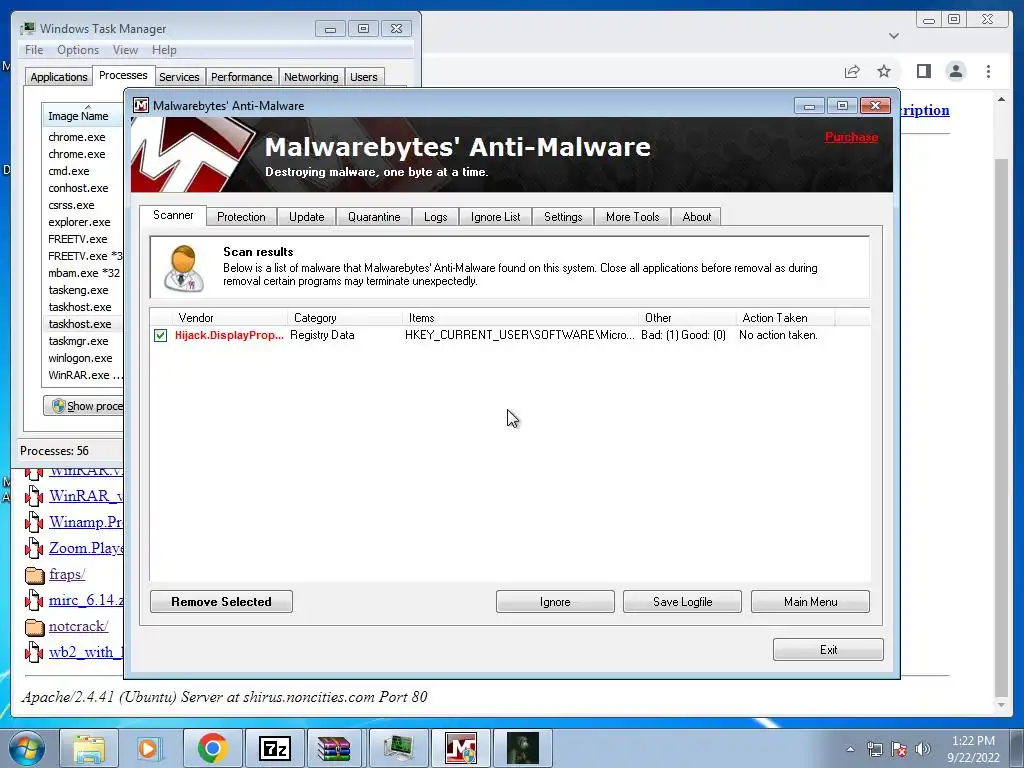Open the Ignore List tab
Viewport: 1024px width, 768px height.
tap(496, 217)
